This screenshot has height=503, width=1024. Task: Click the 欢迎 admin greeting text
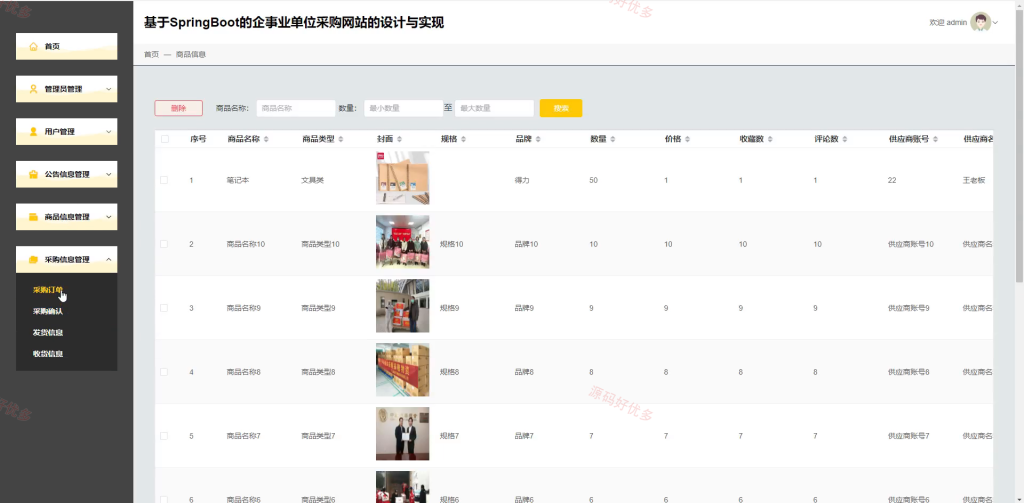pos(948,23)
